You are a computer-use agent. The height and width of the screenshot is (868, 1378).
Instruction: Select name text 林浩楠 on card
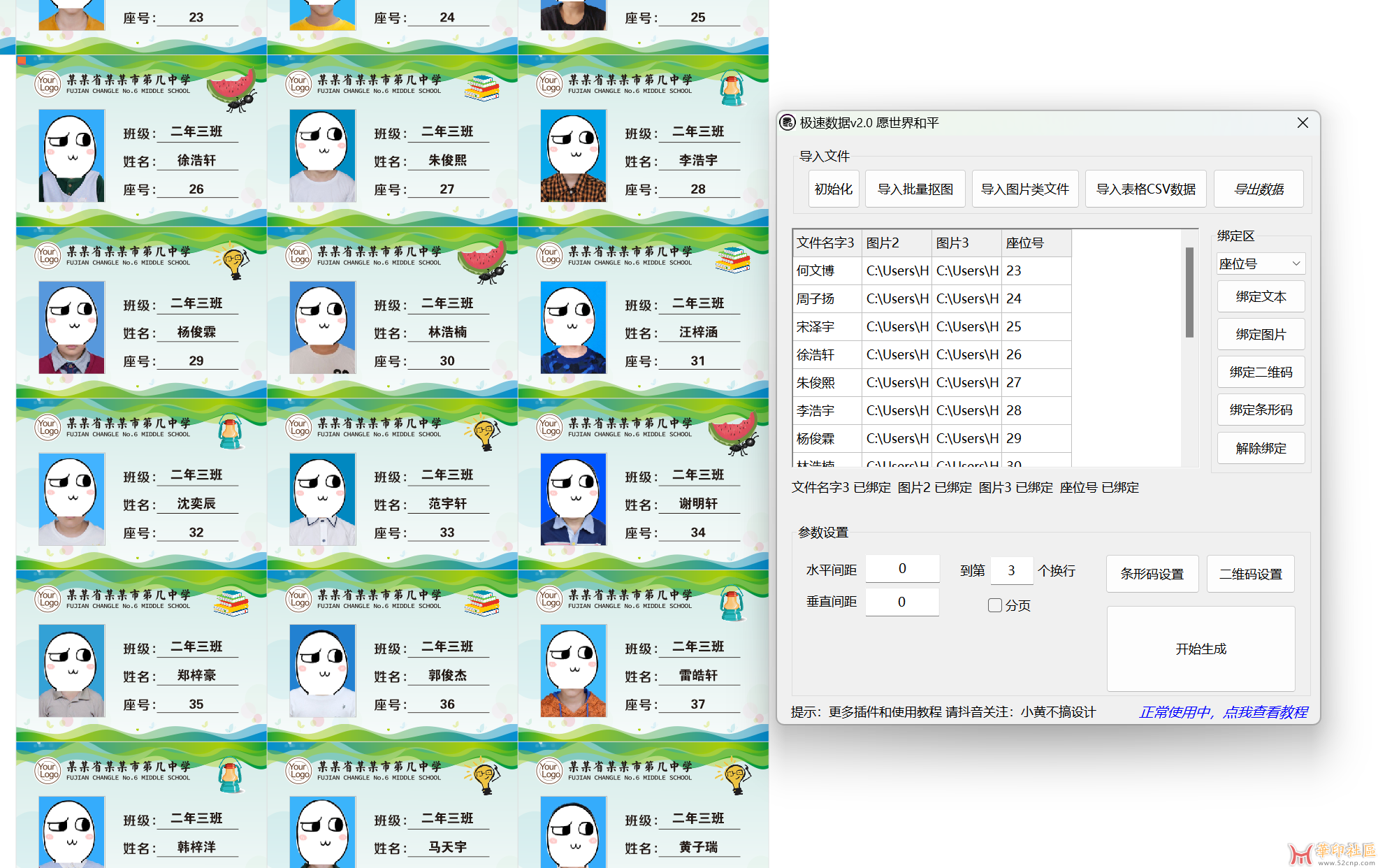pos(447,332)
